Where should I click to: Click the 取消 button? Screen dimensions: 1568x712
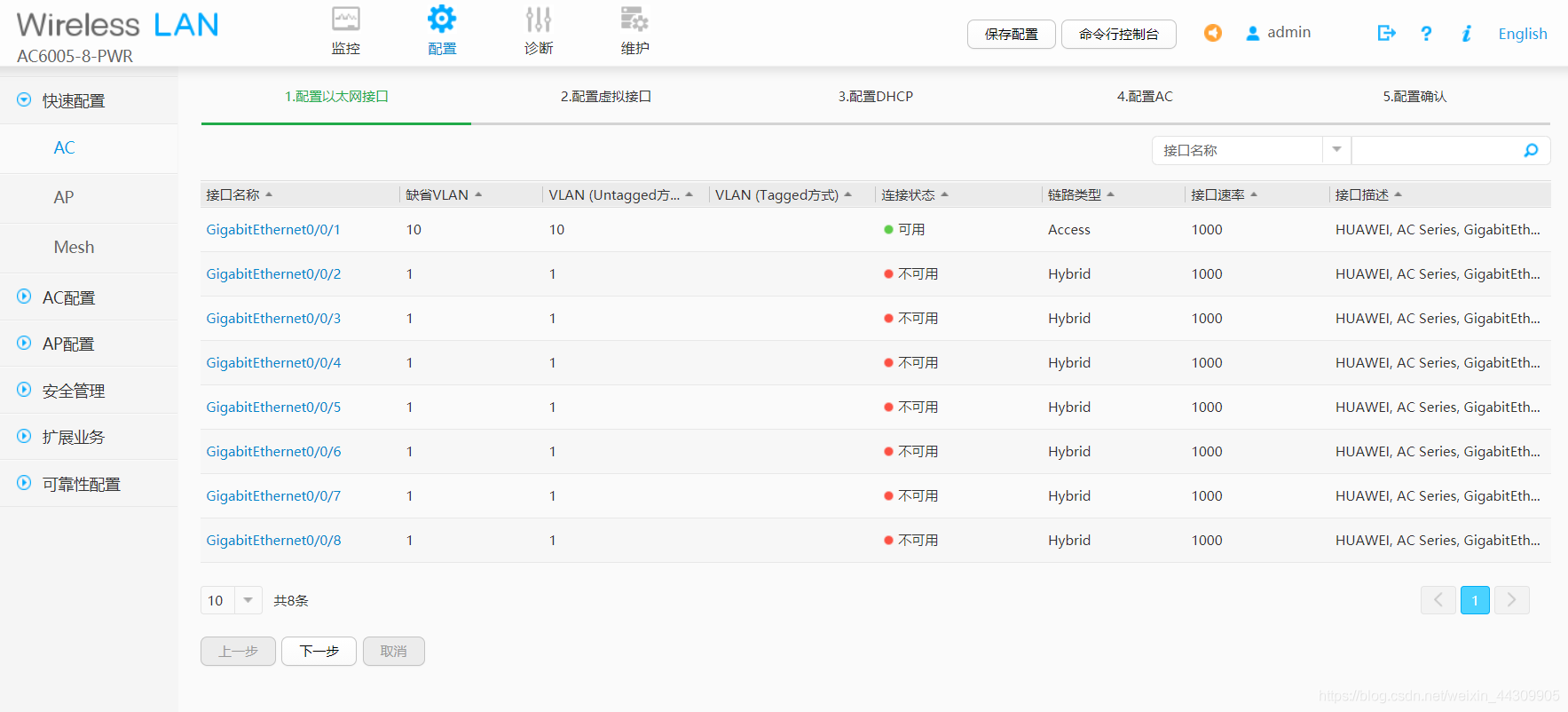[x=393, y=651]
